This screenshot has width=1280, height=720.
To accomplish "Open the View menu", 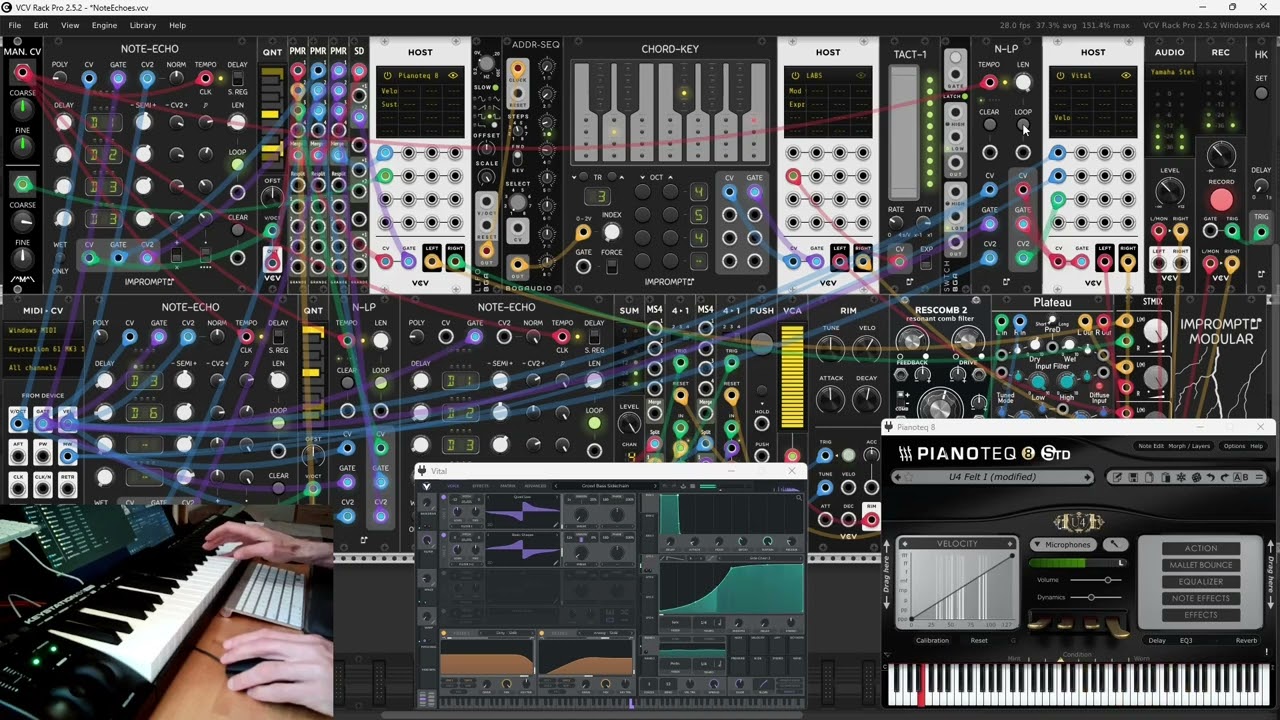I will pos(70,25).
